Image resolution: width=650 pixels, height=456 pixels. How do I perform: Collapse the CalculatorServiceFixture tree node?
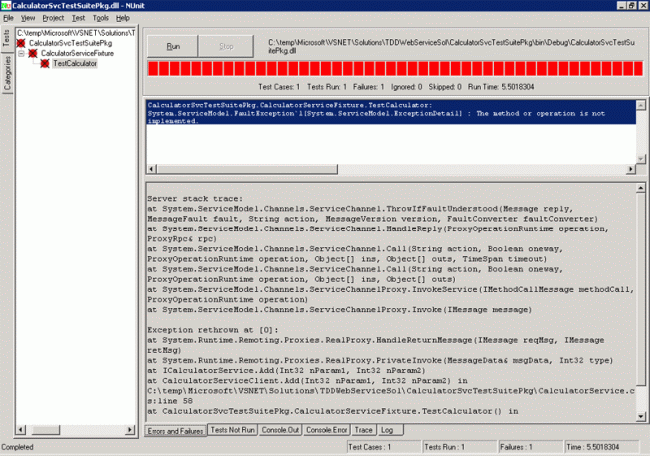pyautogui.click(x=21, y=53)
